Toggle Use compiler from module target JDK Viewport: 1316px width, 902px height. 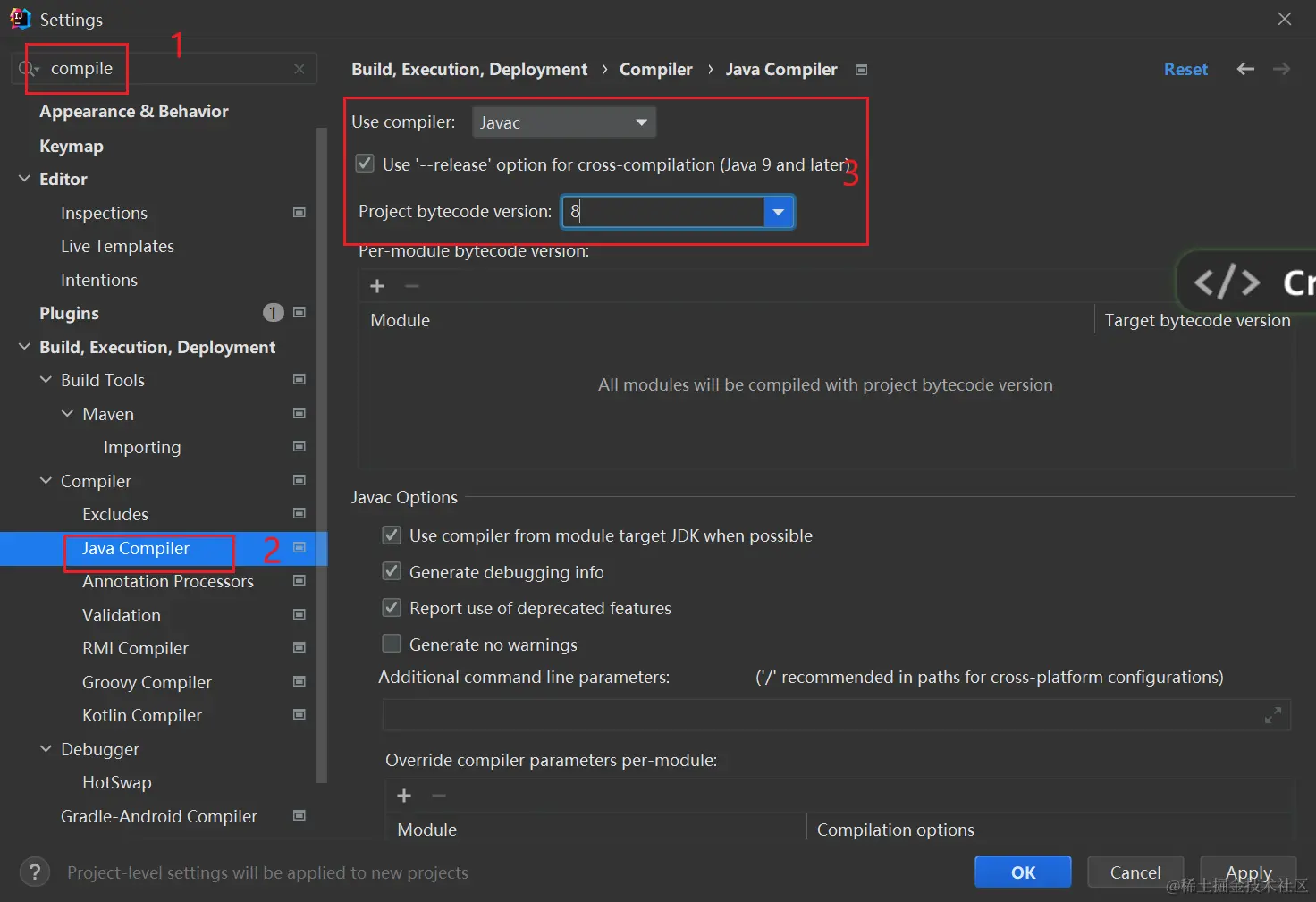(392, 535)
